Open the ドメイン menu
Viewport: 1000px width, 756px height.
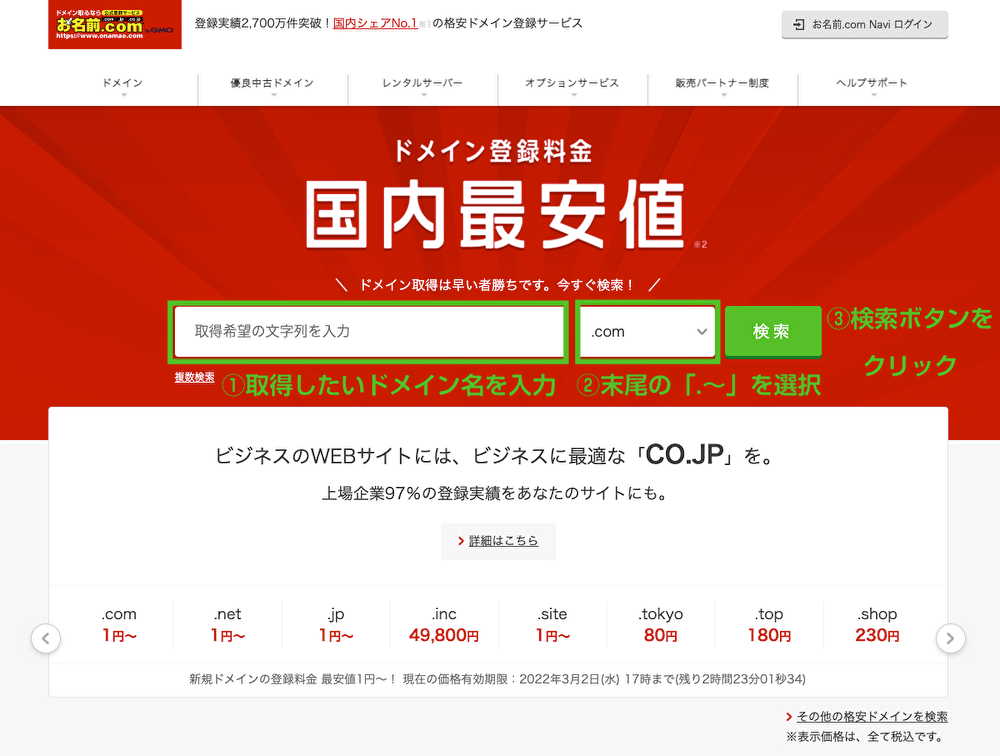[x=123, y=84]
